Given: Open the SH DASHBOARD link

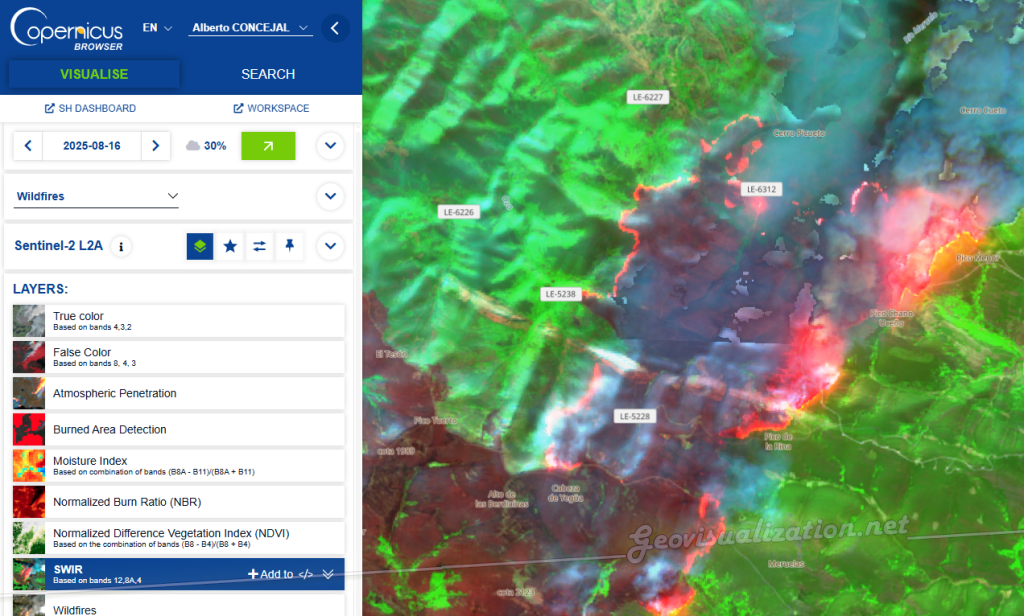Looking at the screenshot, I should tap(90, 108).
